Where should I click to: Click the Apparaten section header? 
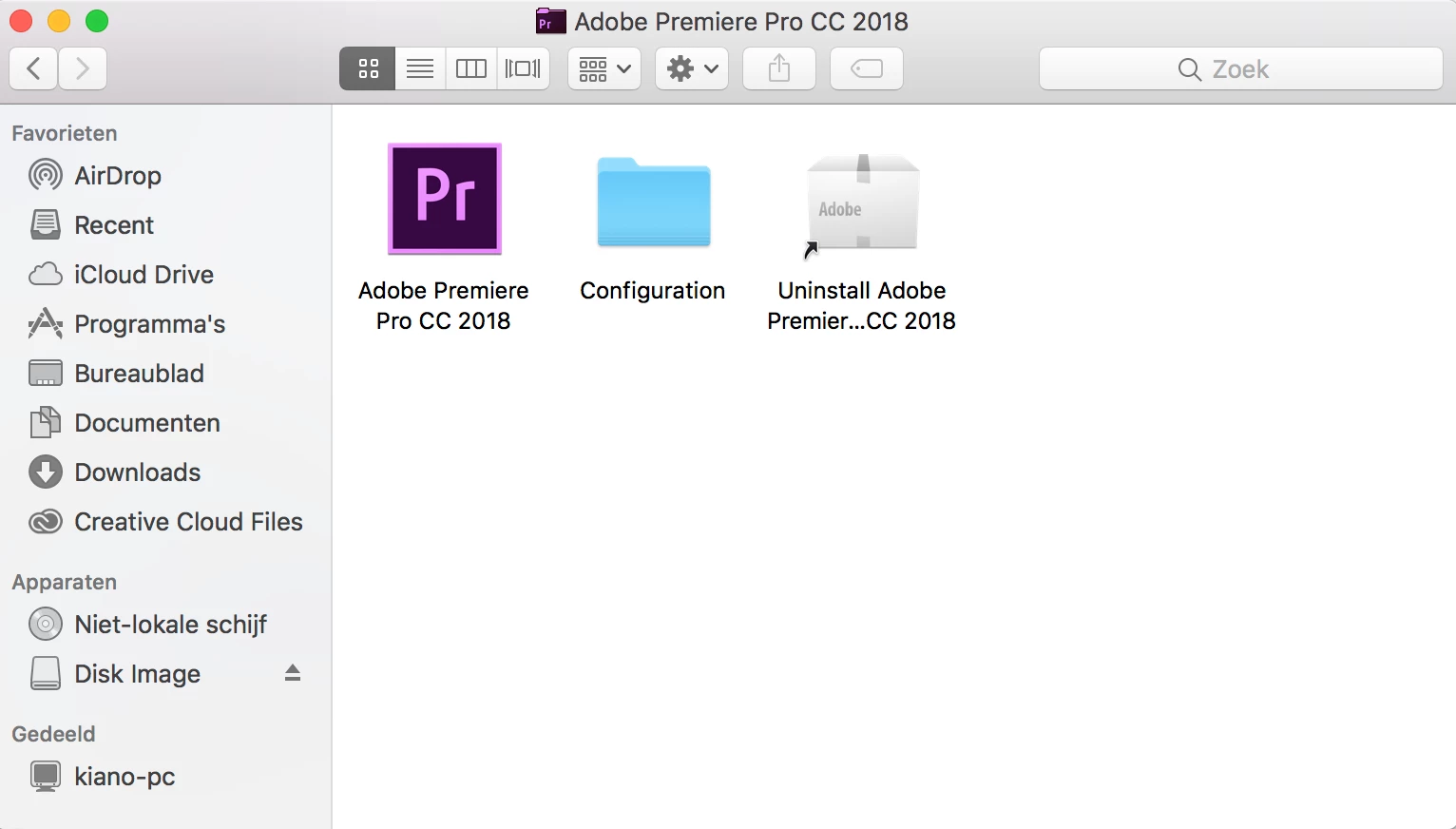click(65, 582)
